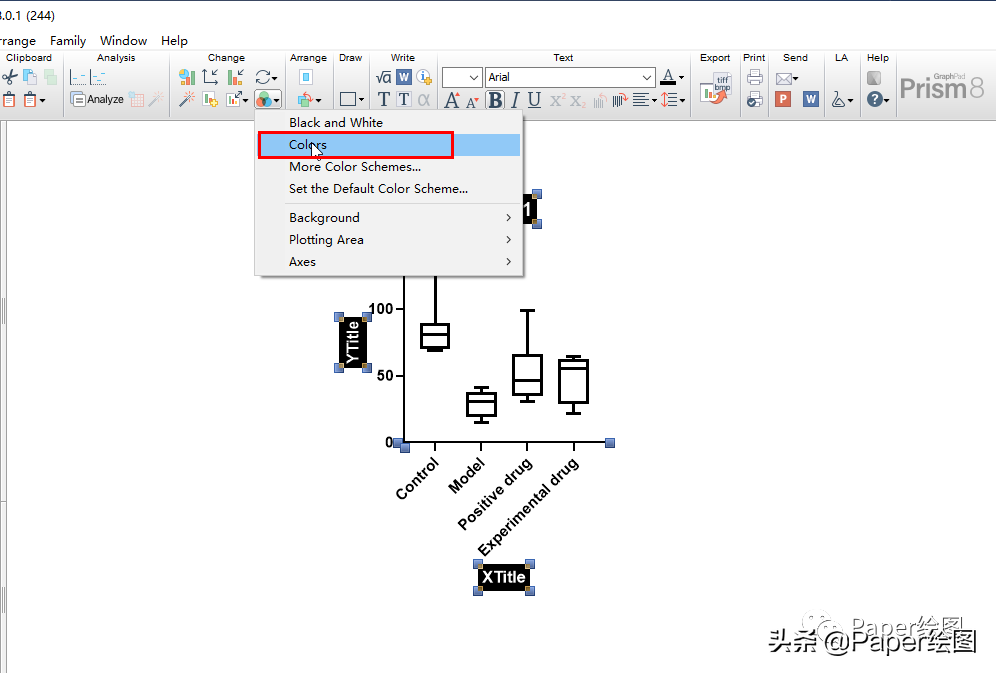Click the magic wand icon in Change
The image size is (996, 673).
[x=187, y=99]
